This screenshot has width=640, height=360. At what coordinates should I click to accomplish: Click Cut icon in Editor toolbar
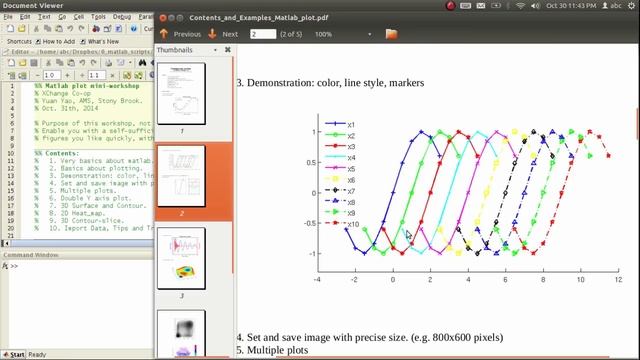click(48, 63)
